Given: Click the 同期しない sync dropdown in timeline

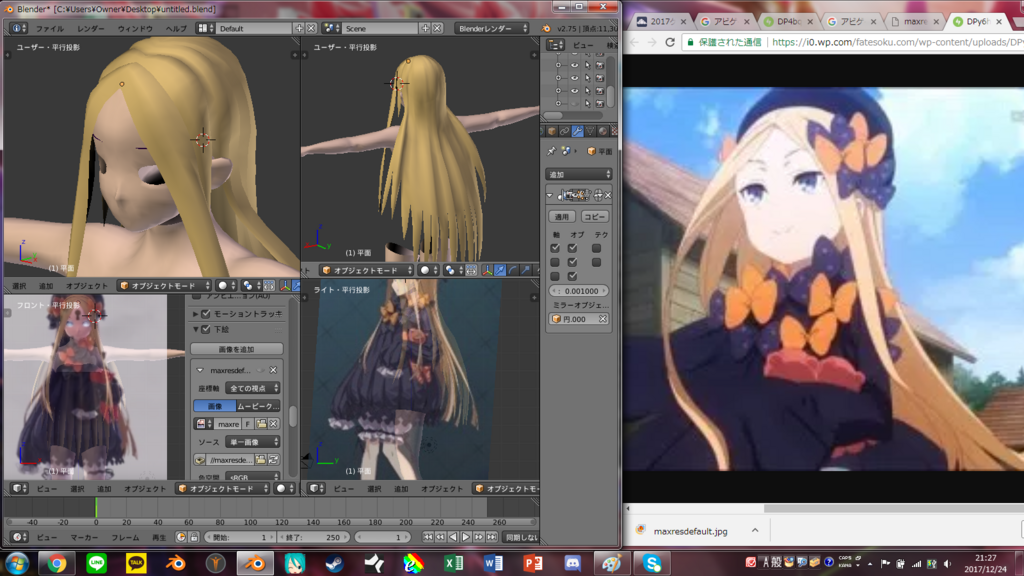Looking at the screenshot, I should point(522,537).
